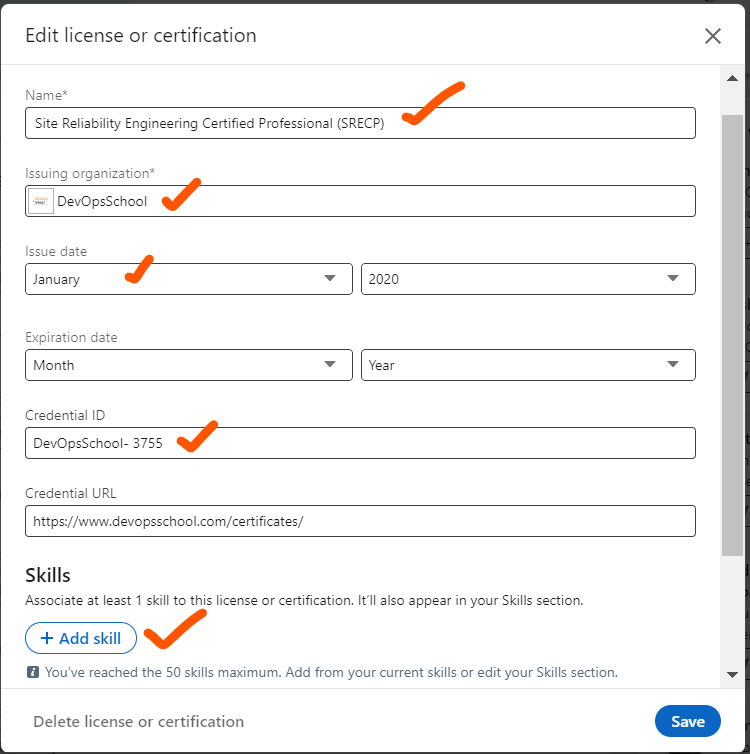750x754 pixels.
Task: Click the scrollbar down arrow
Action: point(733,674)
